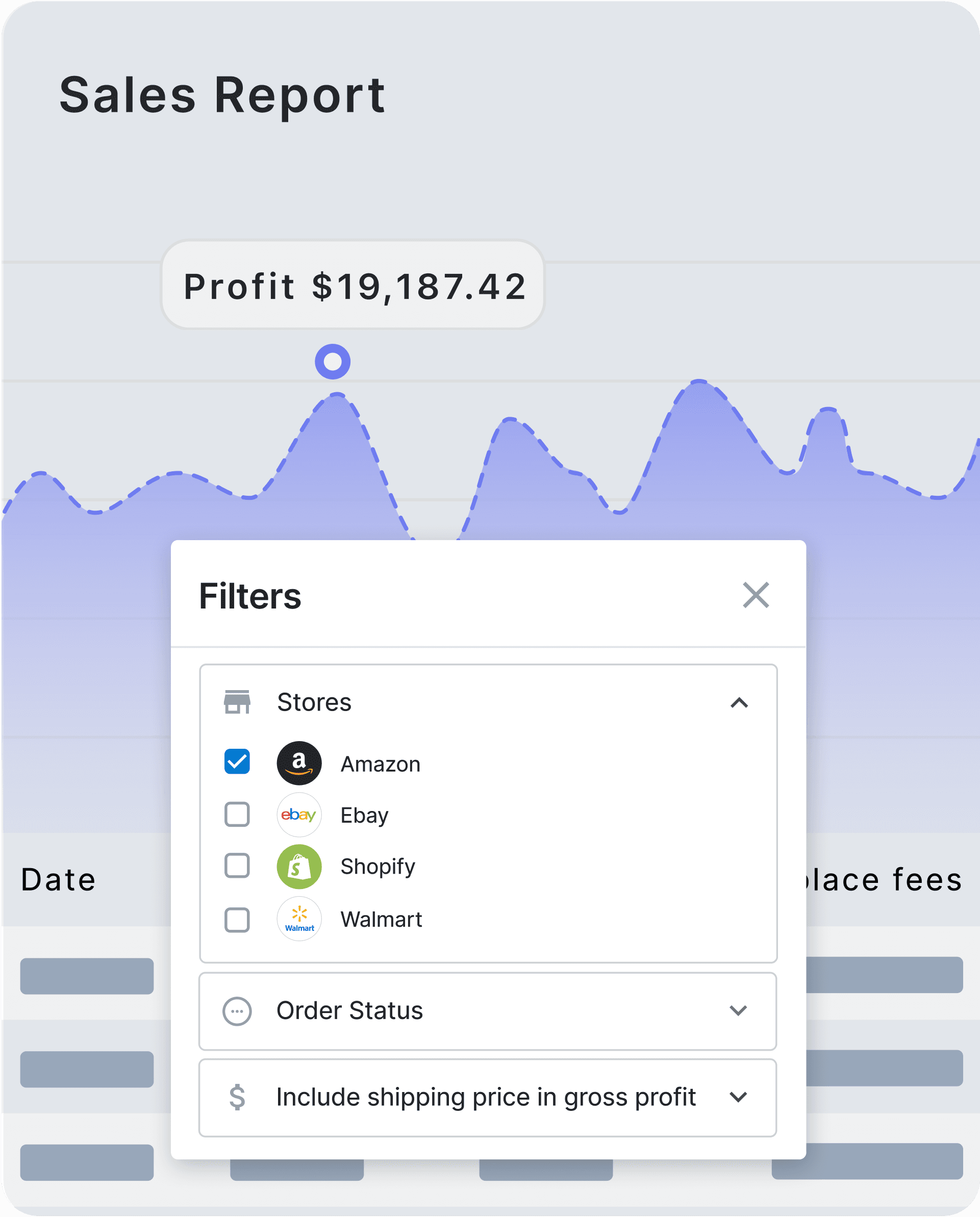The width and height of the screenshot is (980, 1217).
Task: Click the Order Status ellipsis circle icon
Action: [x=237, y=1010]
